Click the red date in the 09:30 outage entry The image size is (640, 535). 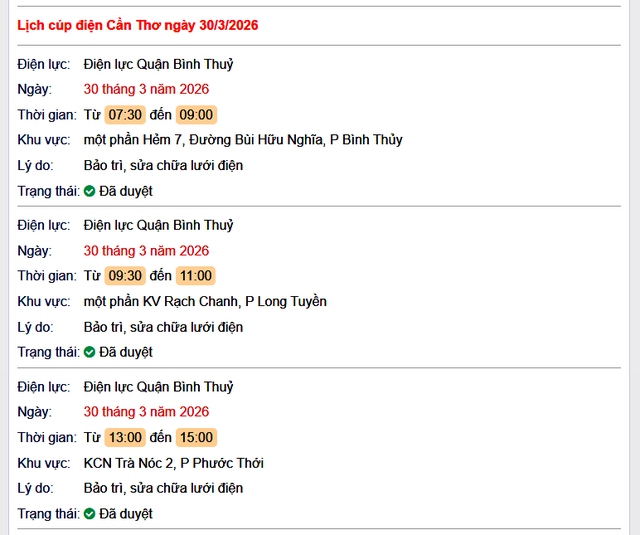tap(146, 251)
